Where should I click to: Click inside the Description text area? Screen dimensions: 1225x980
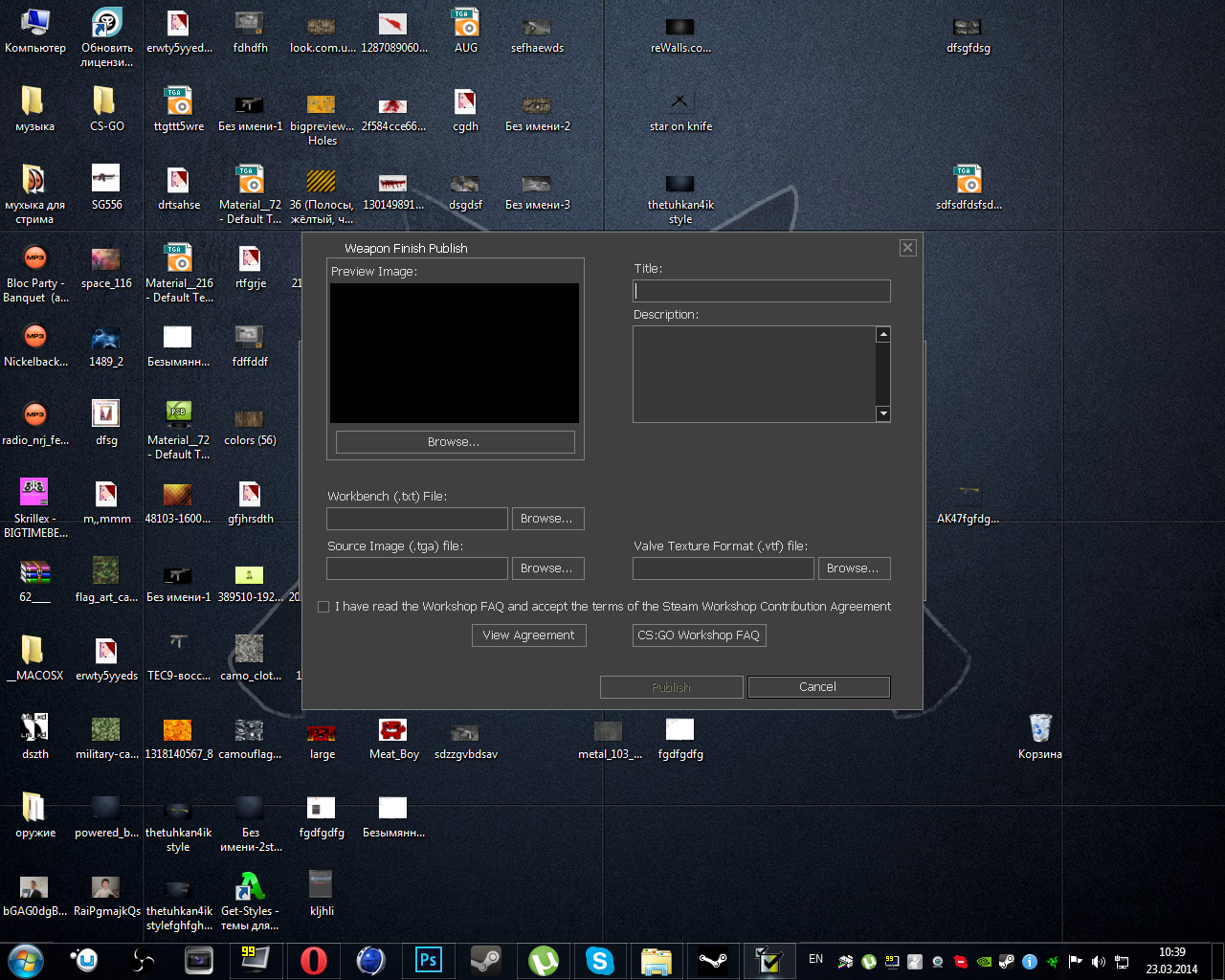(754, 374)
